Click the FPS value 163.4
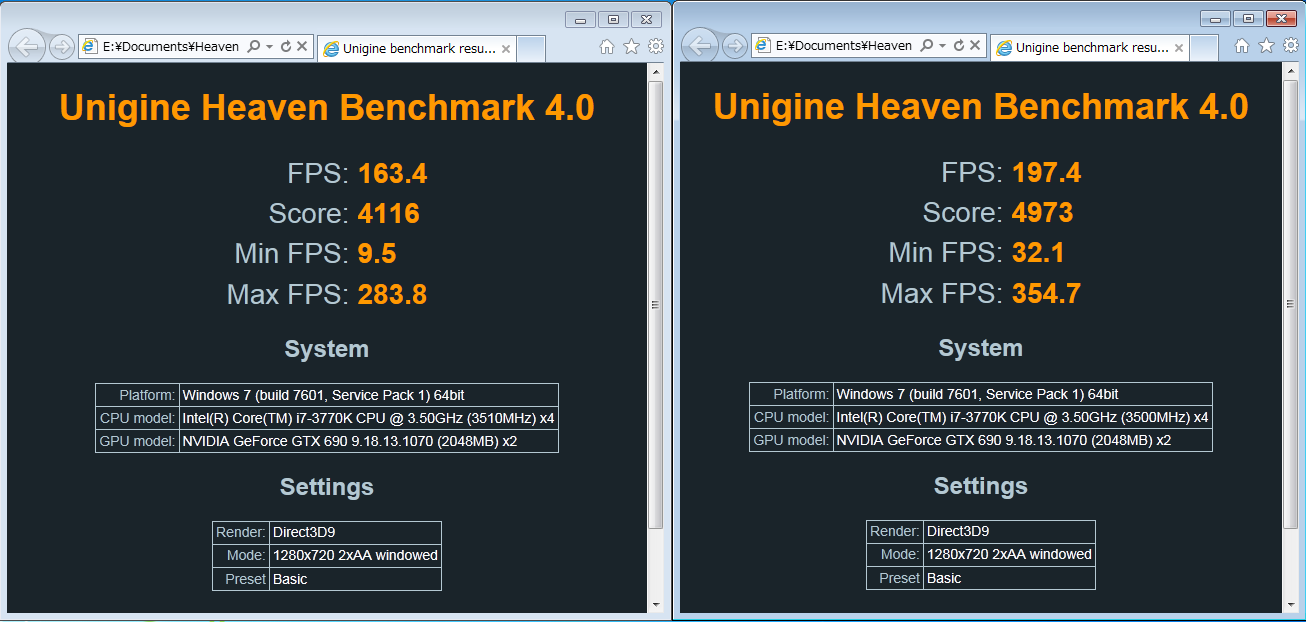This screenshot has width=1306, height=622. tap(393, 174)
